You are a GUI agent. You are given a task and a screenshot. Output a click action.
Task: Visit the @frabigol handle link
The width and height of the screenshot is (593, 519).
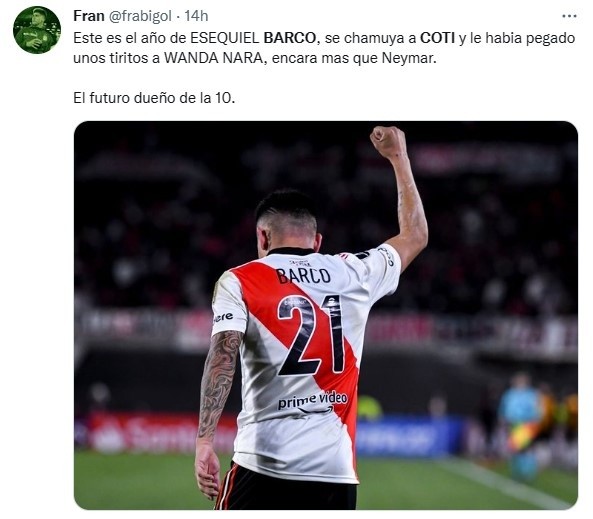140,16
